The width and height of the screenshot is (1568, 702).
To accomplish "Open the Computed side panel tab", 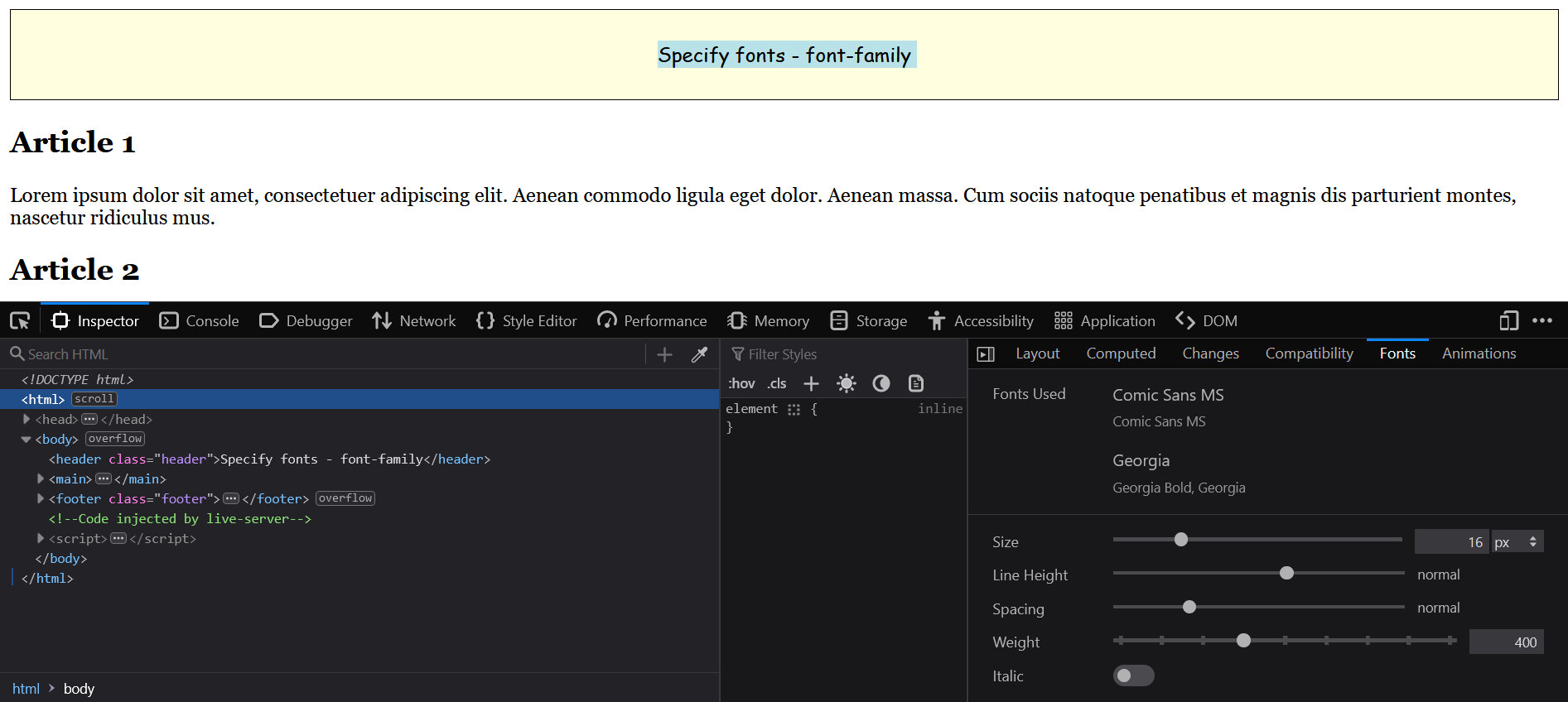I will [x=1121, y=353].
